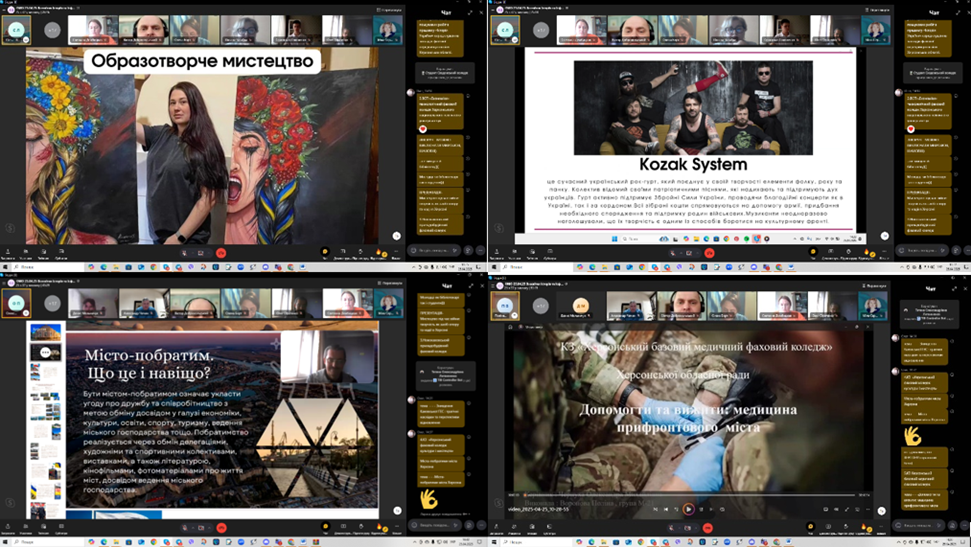Viewport: 971px width, 547px height.
Task: Open Start in Kozak System shared screen taskbar
Action: tap(615, 238)
